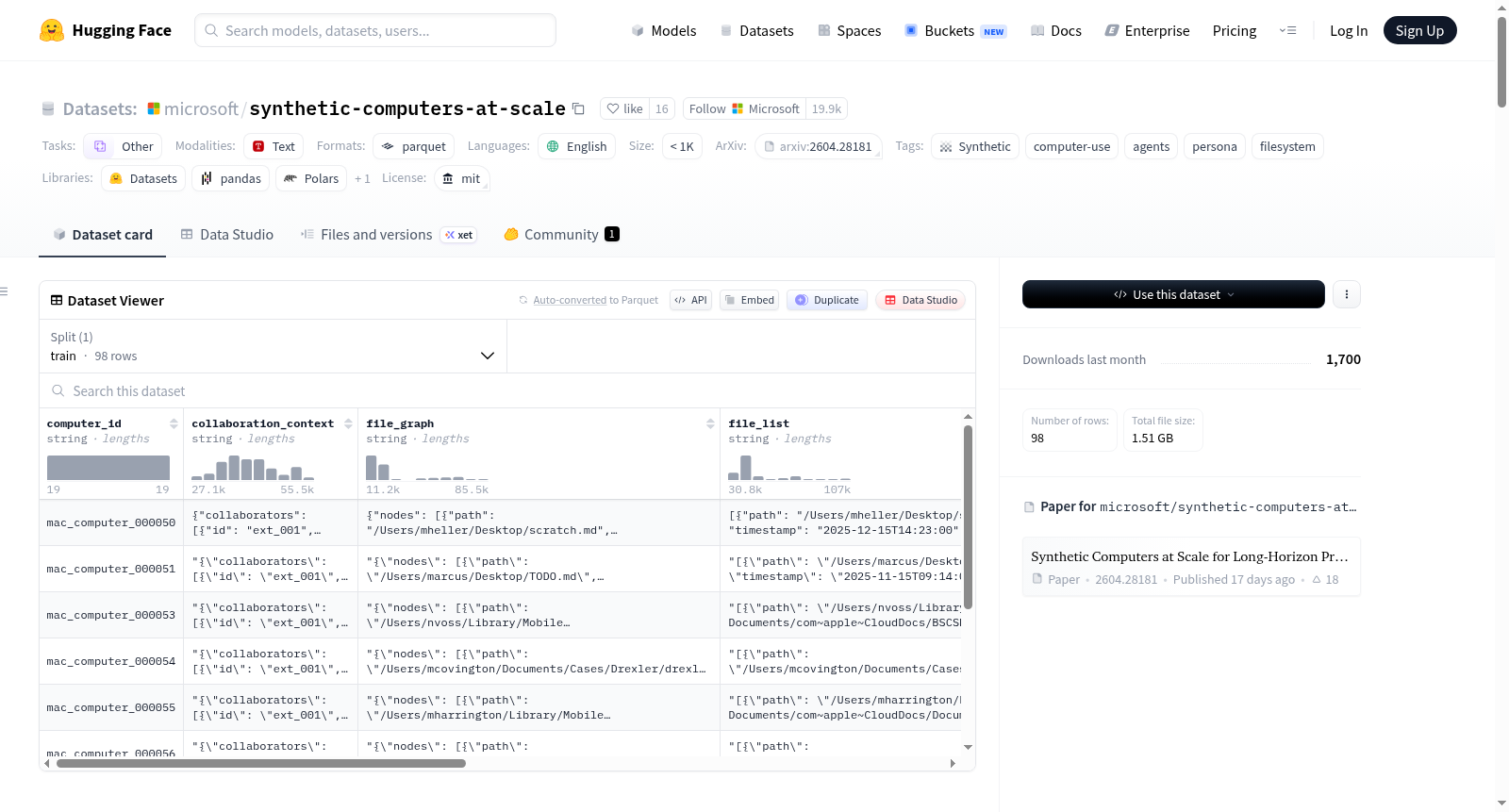The image size is (1509, 812).
Task: Select the pandas library tag
Action: 231,178
